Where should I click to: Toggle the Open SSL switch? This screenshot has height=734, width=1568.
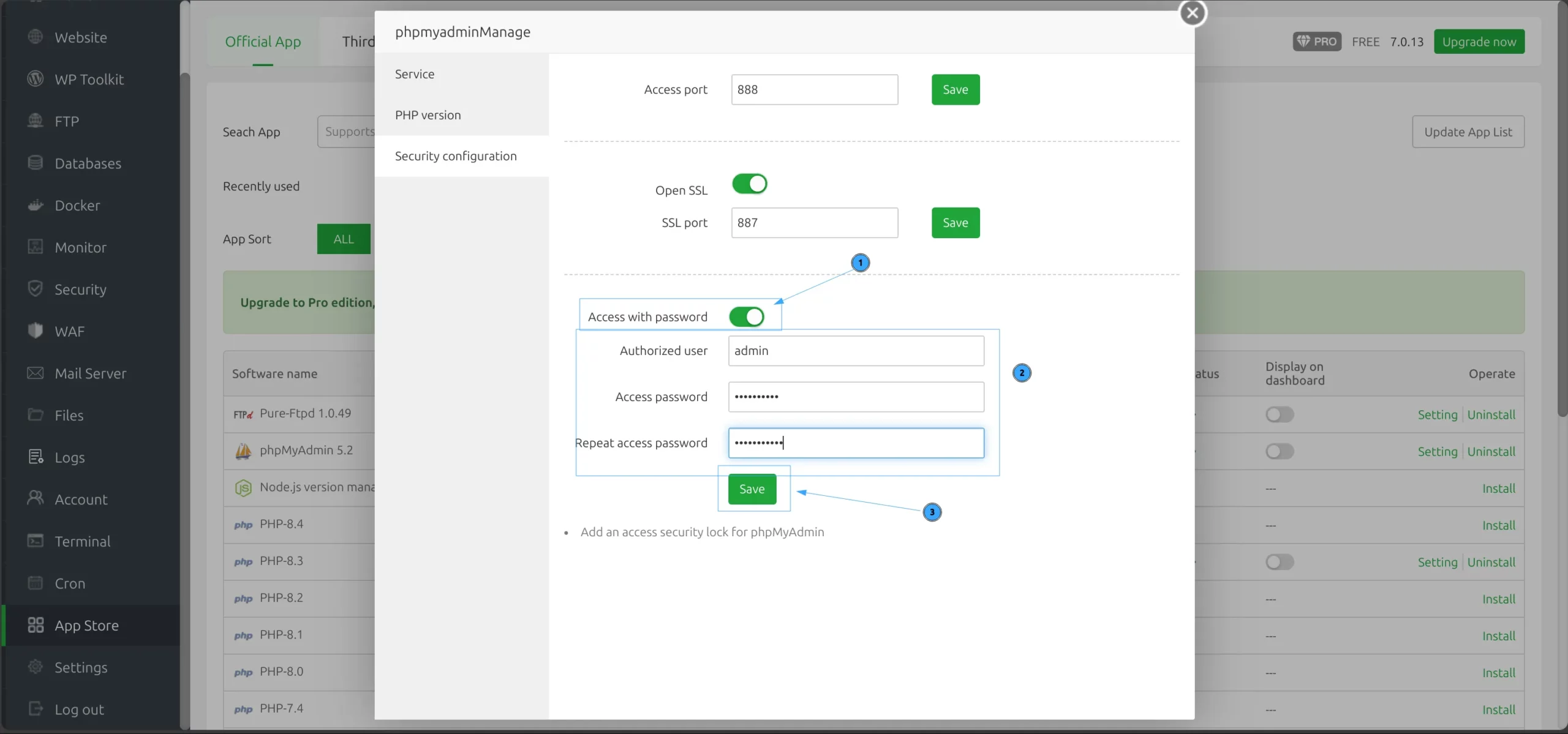pyautogui.click(x=750, y=184)
